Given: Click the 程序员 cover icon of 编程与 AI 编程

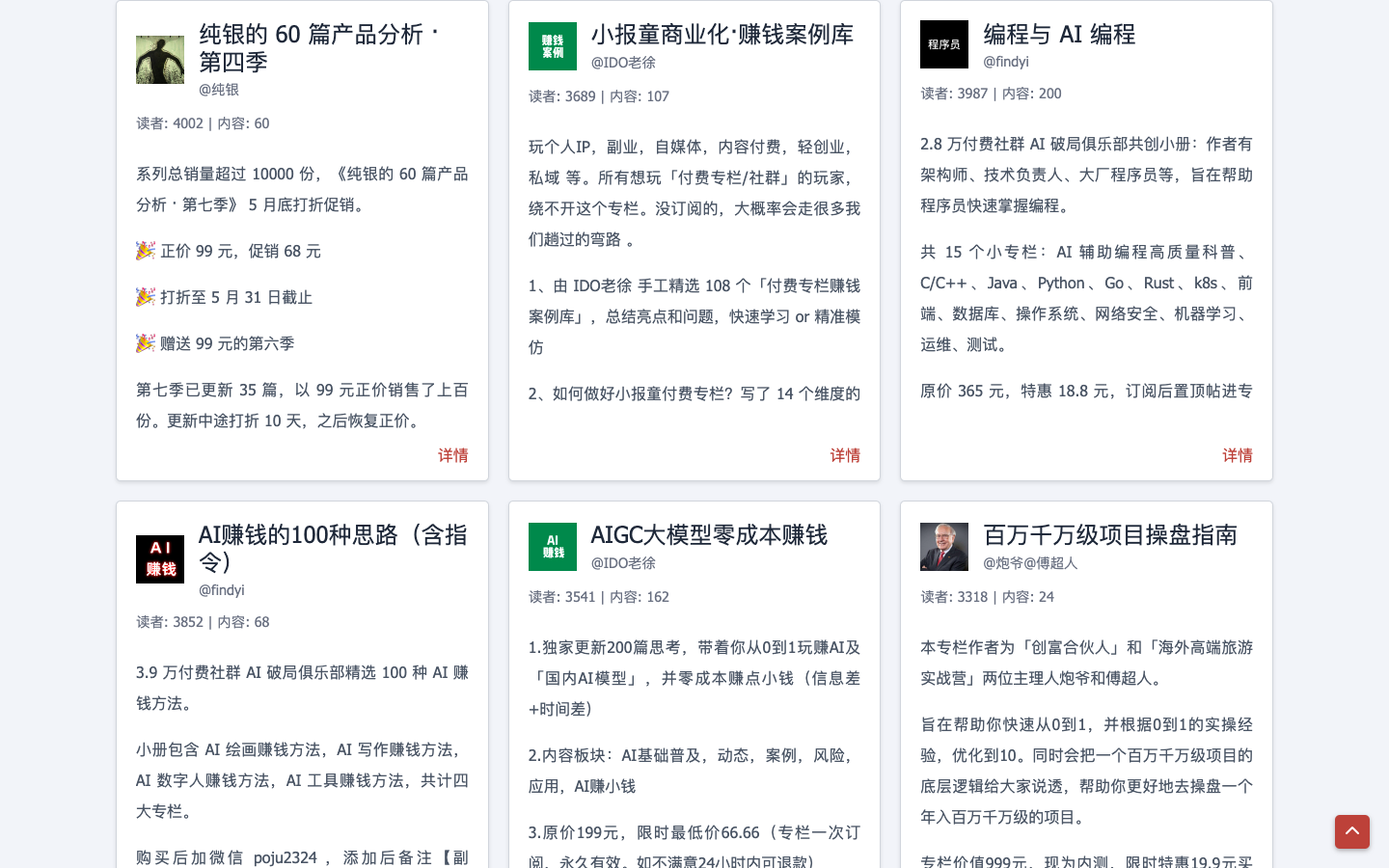Looking at the screenshot, I should pyautogui.click(x=943, y=43).
